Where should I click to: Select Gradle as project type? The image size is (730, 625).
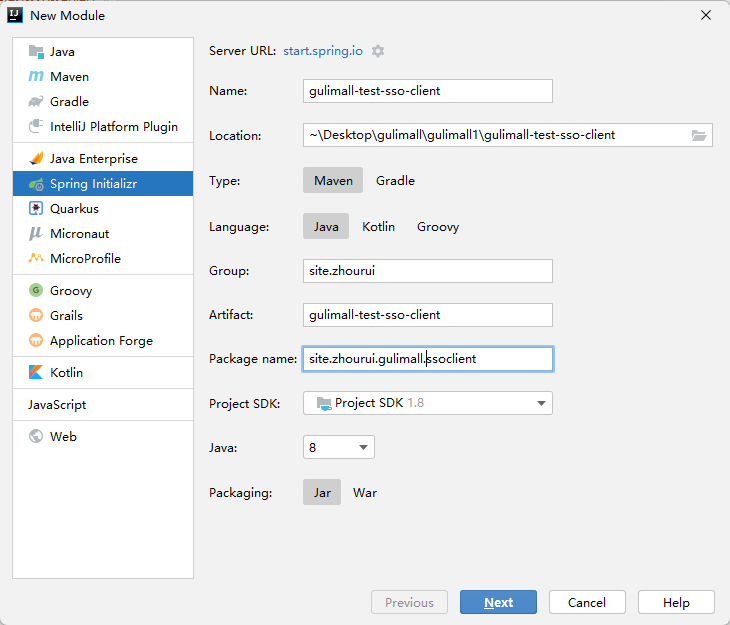pyautogui.click(x=395, y=180)
